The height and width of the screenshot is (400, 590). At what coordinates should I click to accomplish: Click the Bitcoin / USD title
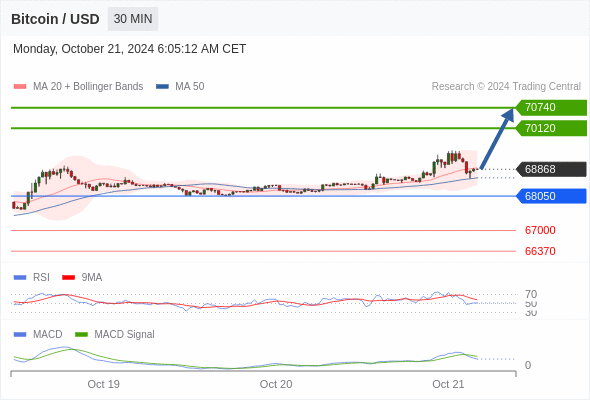[x=55, y=19]
